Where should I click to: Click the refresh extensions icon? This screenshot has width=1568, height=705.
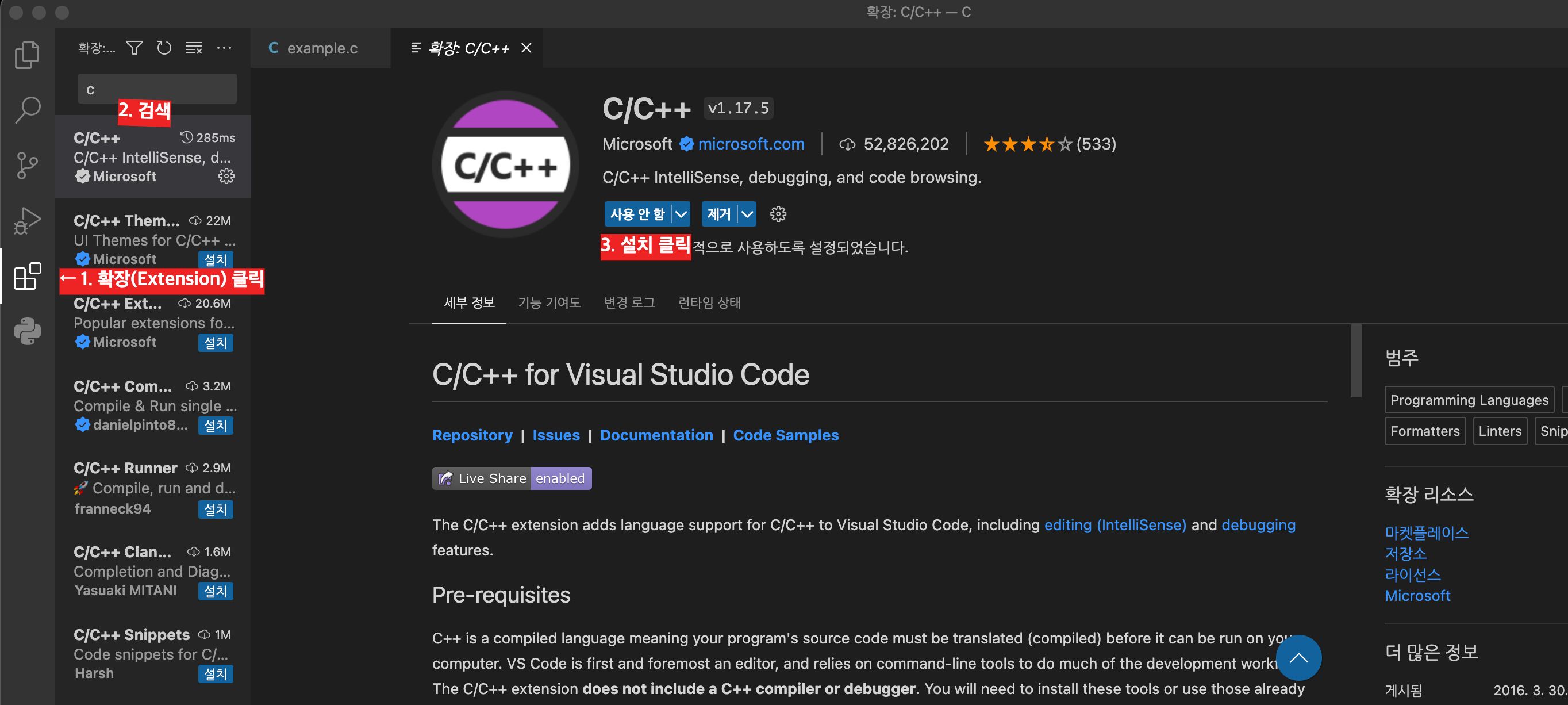coord(164,48)
